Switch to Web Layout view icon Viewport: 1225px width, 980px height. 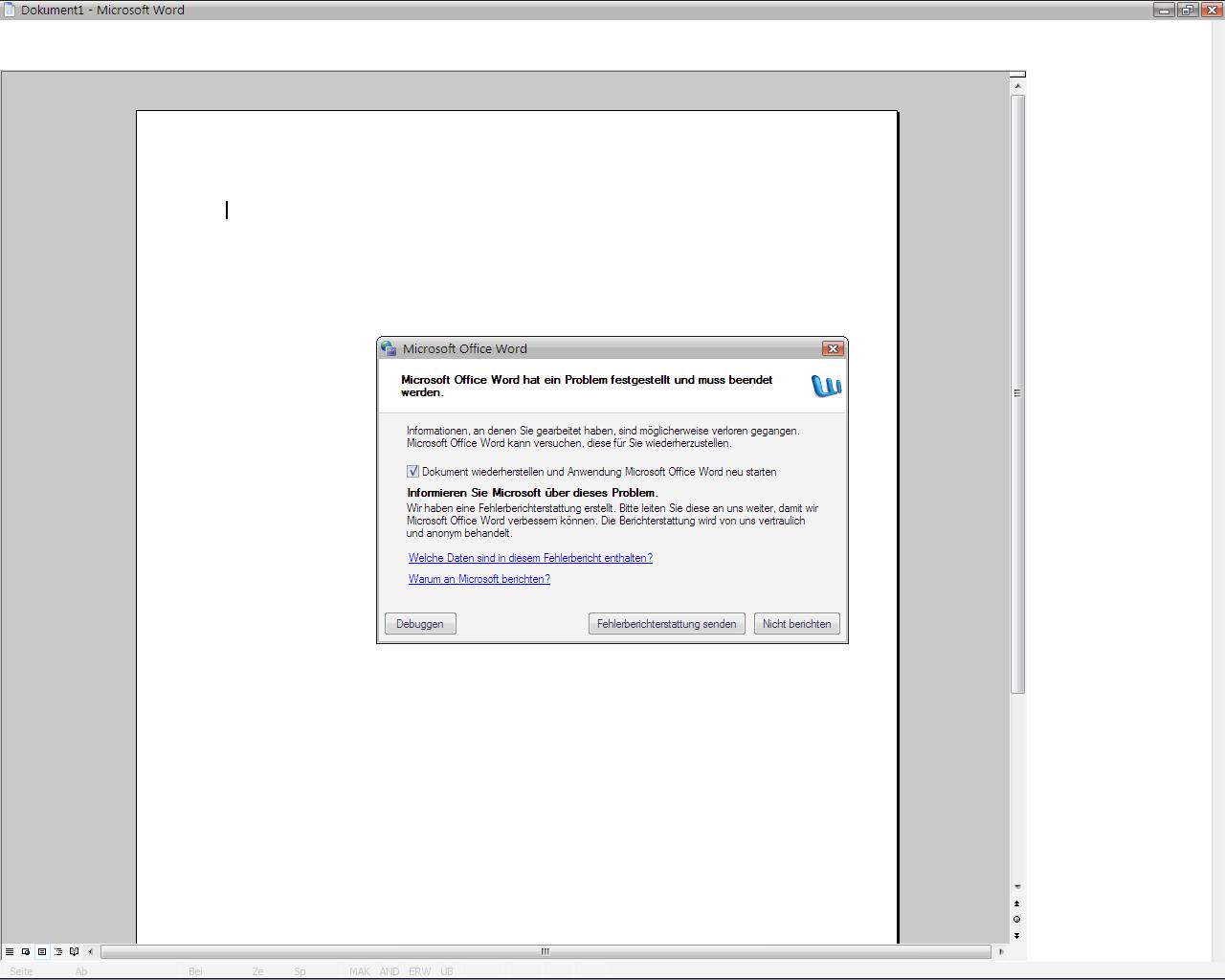point(26,951)
